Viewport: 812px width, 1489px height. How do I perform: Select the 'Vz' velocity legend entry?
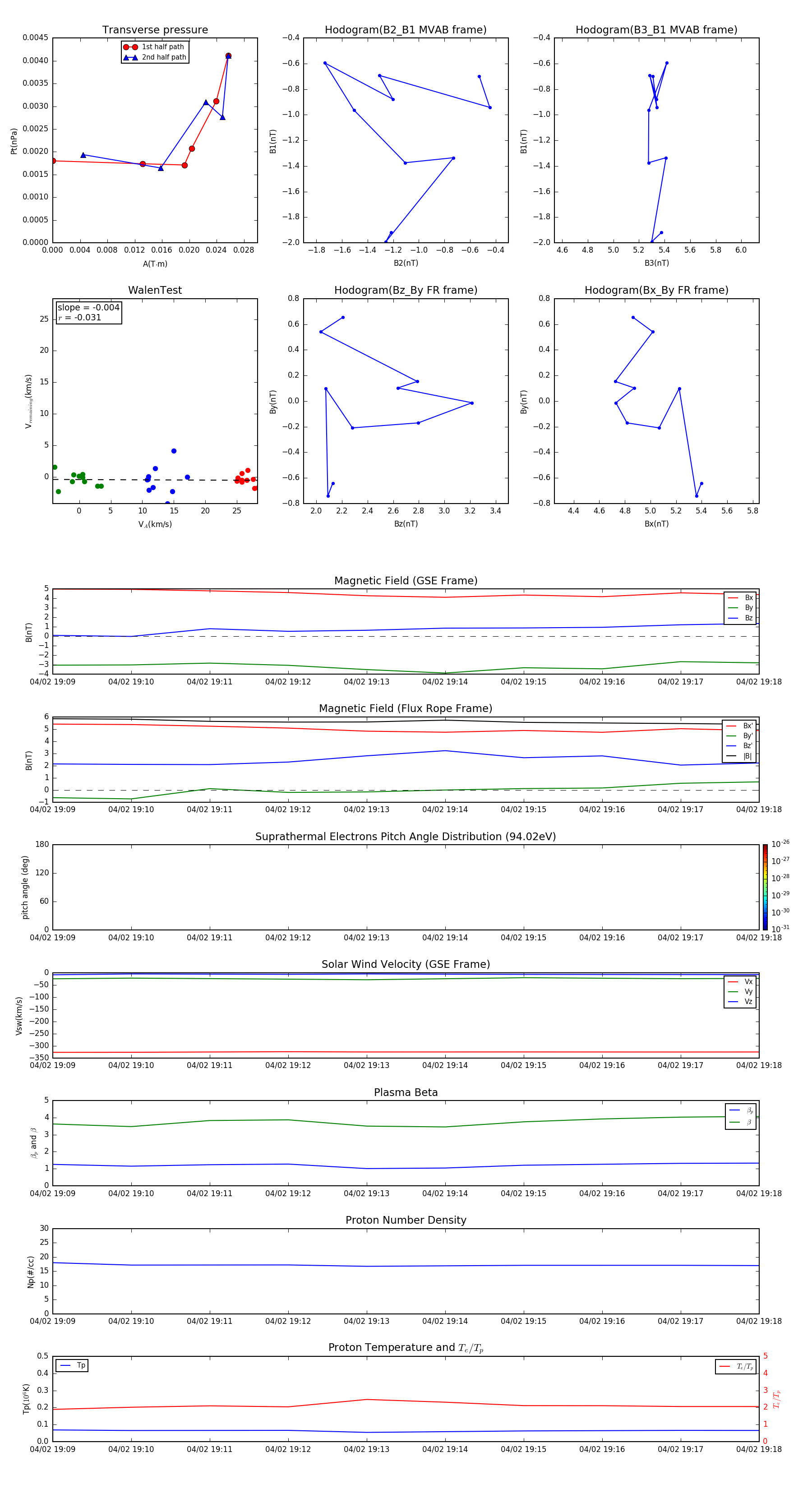740,1002
